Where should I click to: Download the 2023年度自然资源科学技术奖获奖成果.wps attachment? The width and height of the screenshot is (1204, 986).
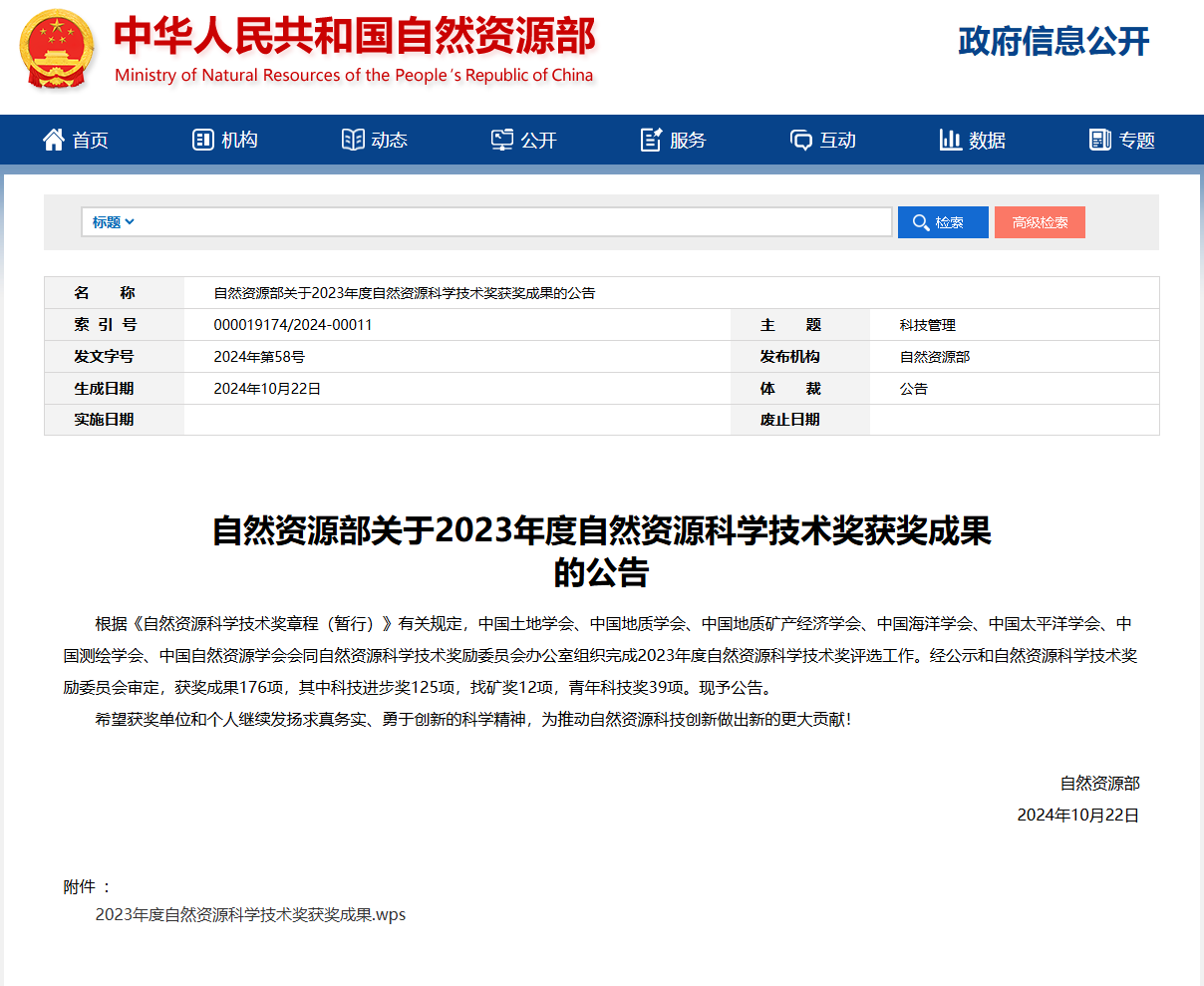[250, 914]
